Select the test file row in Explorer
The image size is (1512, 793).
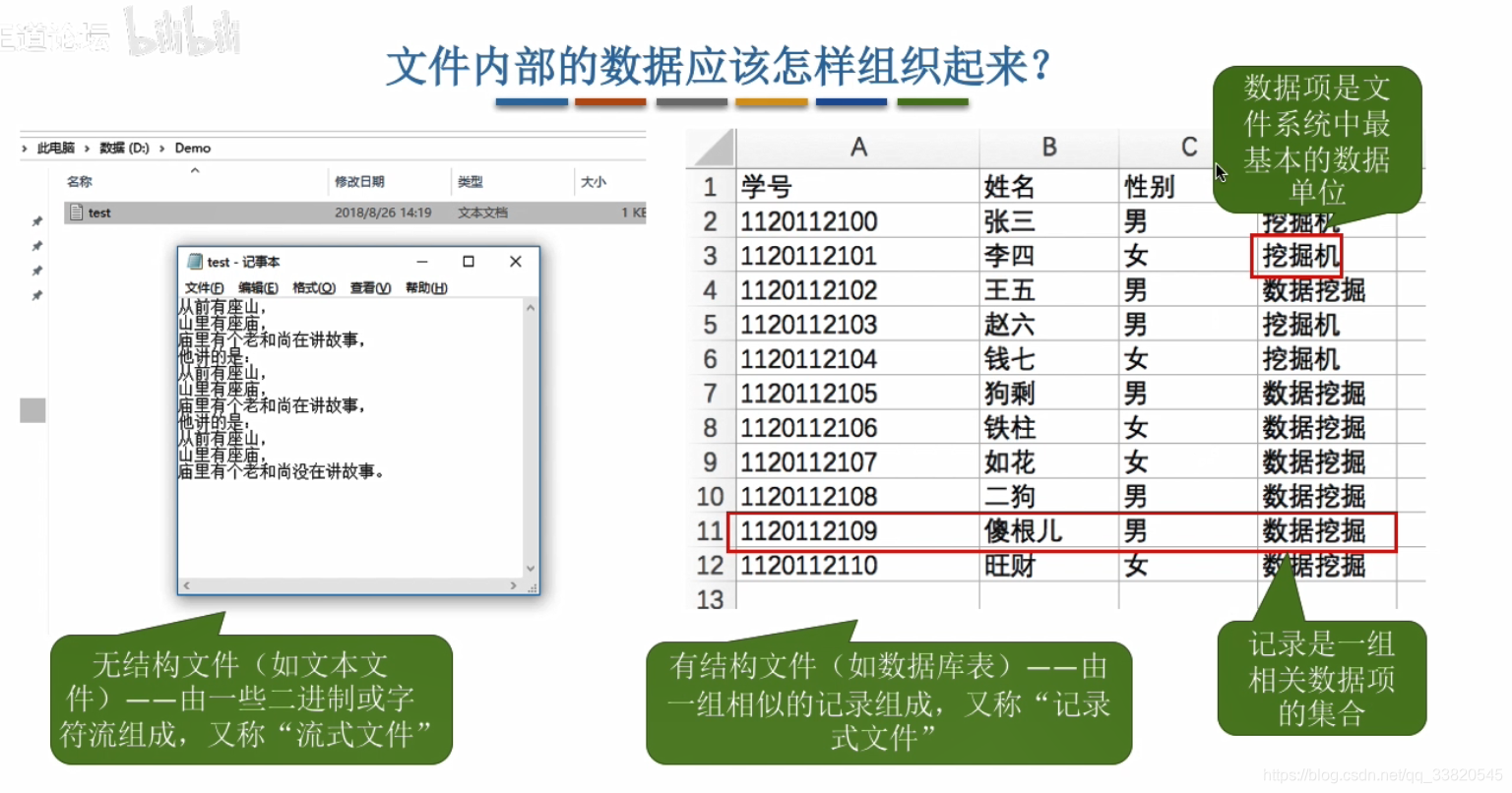click(x=355, y=213)
